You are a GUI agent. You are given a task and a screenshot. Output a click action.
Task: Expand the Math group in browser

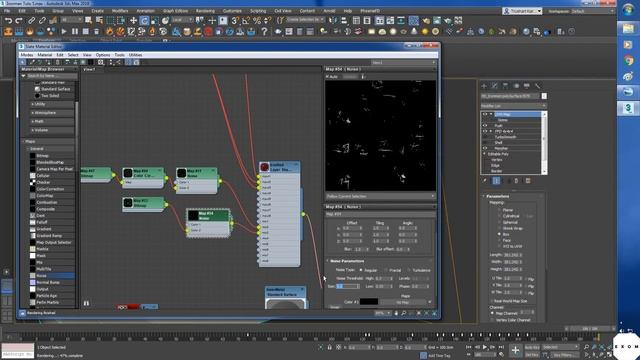pos(33,121)
